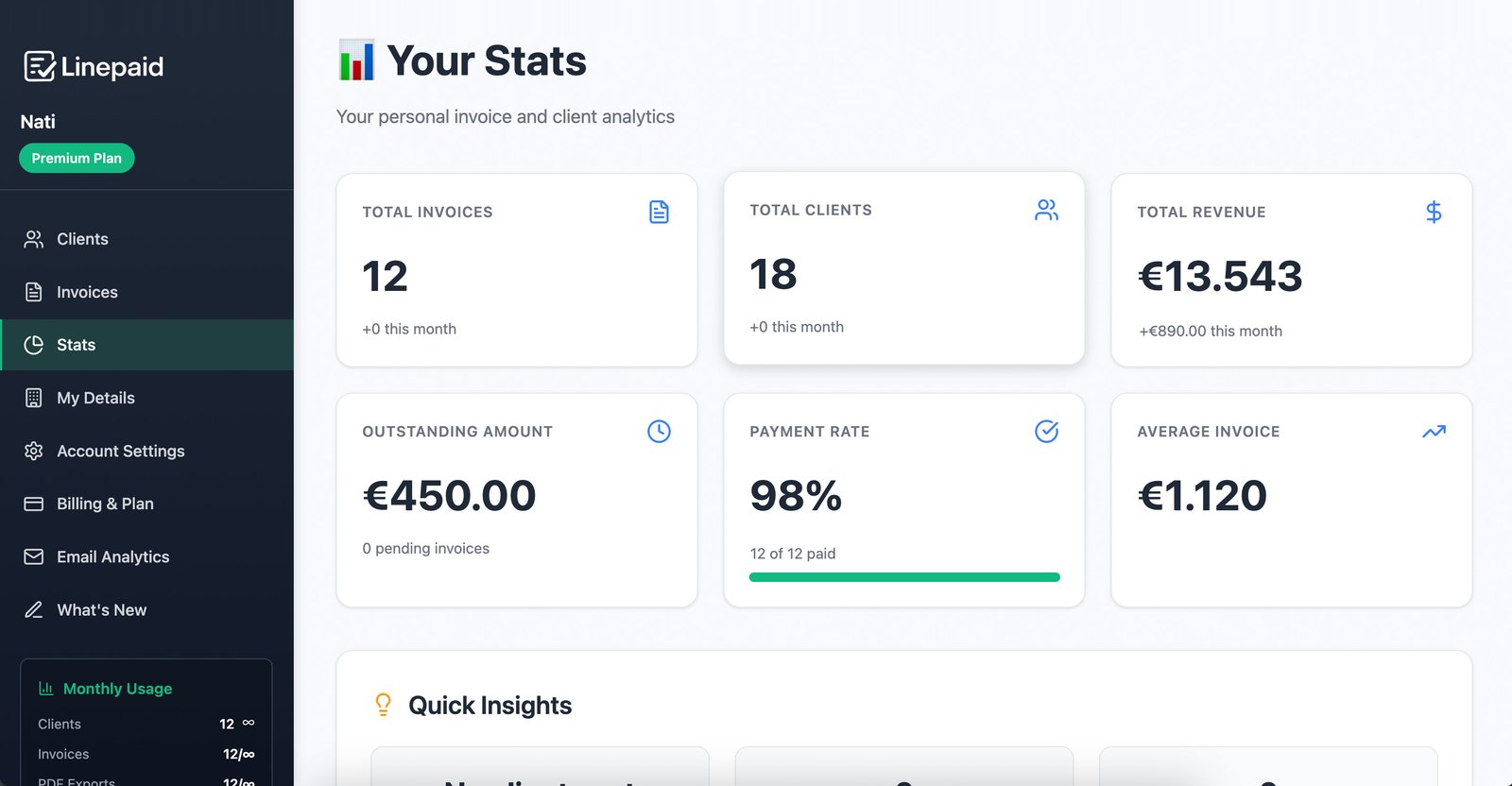Click the people icon in Total Clients card
The width and height of the screenshot is (1512, 786).
1046,210
